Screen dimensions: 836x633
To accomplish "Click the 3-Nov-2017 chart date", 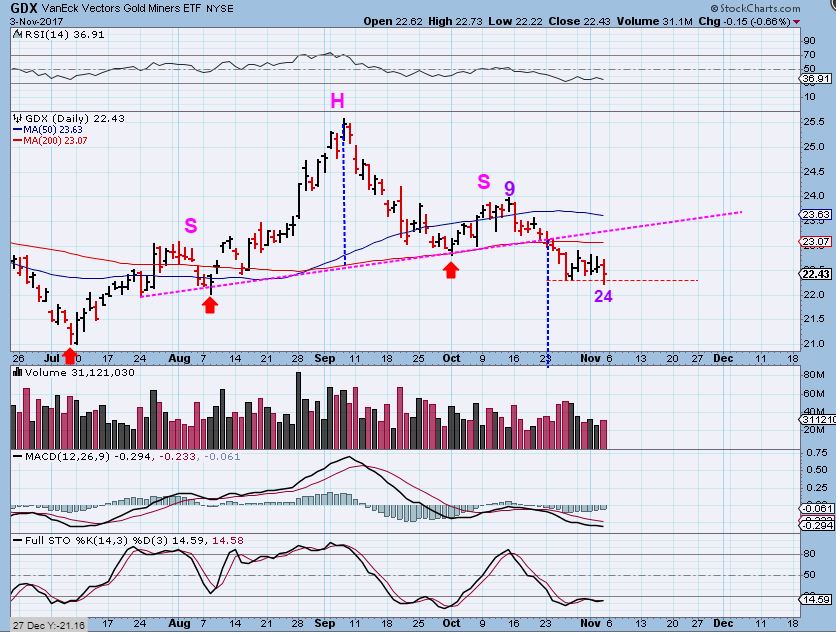I will 36,21.
